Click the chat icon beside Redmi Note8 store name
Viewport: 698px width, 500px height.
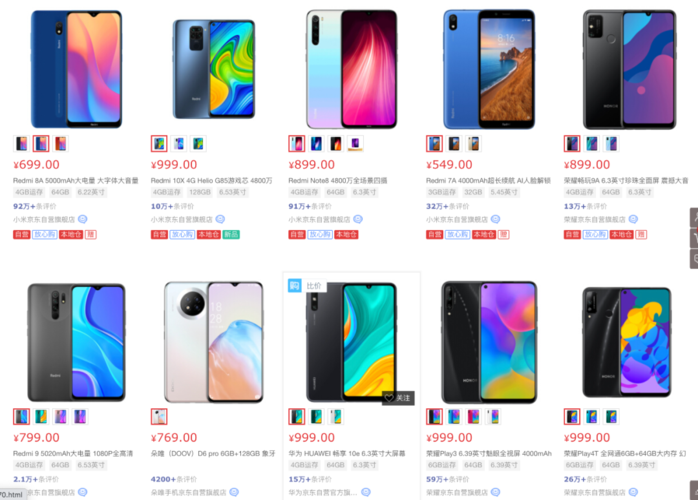358,219
